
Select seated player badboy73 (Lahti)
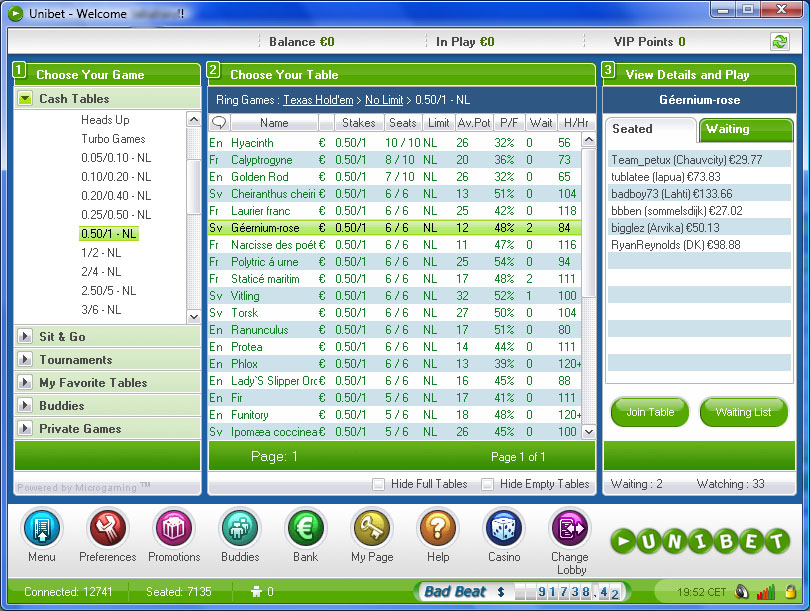699,194
